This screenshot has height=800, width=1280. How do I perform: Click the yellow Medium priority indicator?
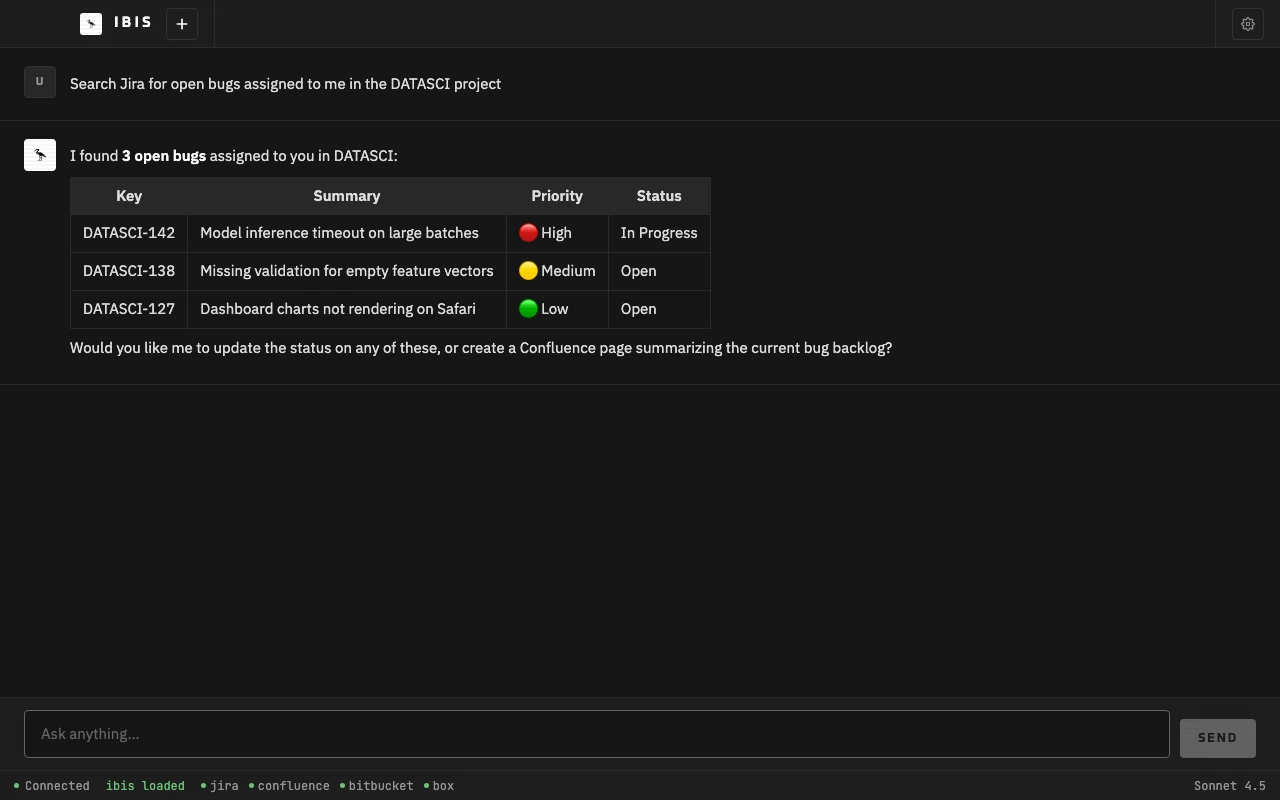[x=528, y=271]
